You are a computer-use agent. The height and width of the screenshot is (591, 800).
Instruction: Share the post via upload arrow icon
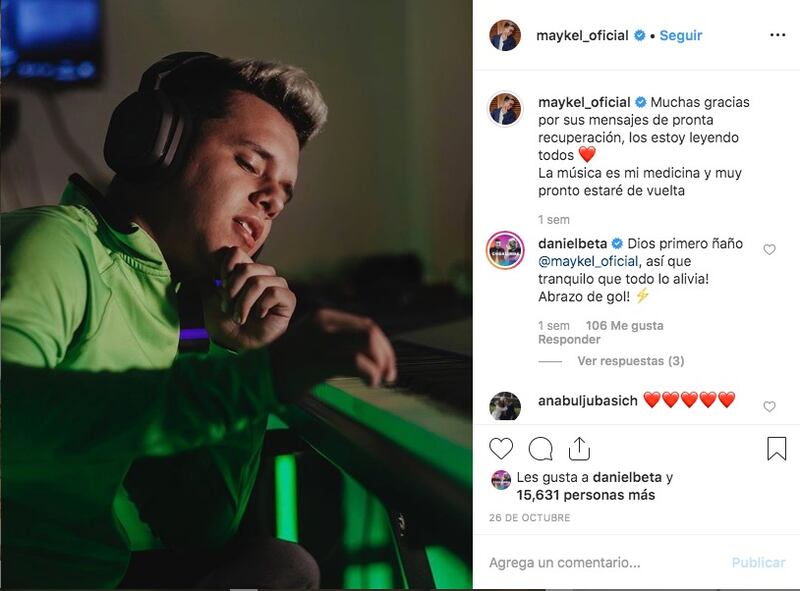click(579, 449)
